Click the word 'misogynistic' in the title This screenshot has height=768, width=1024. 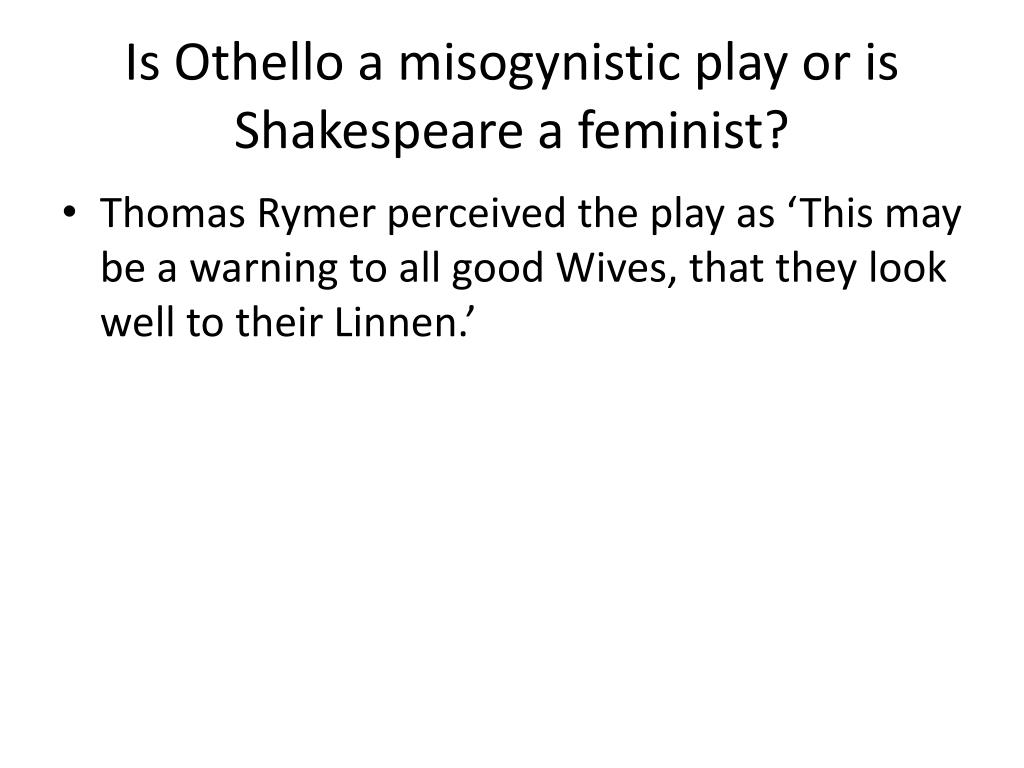pos(539,65)
